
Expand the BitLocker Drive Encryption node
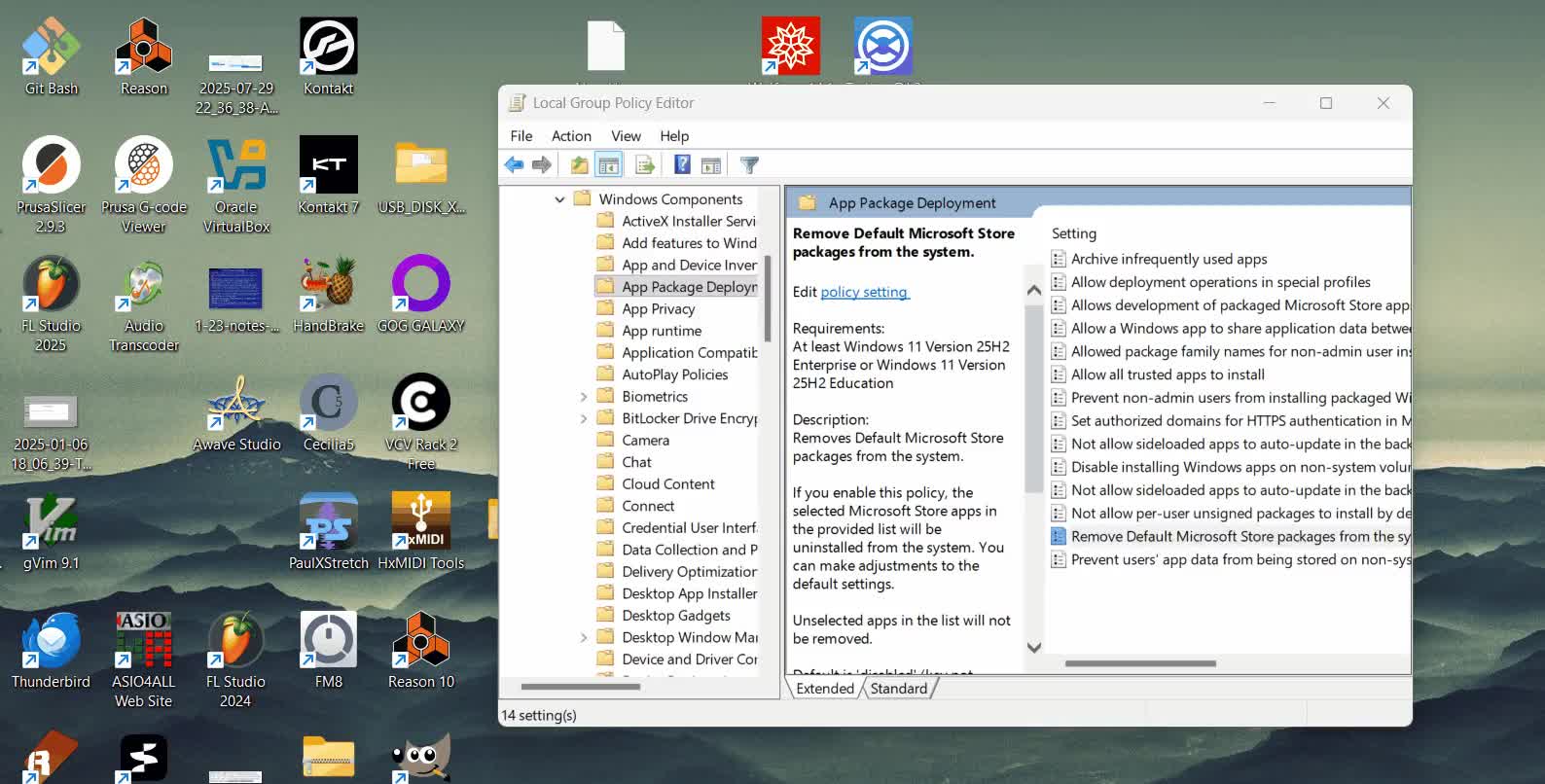(584, 418)
